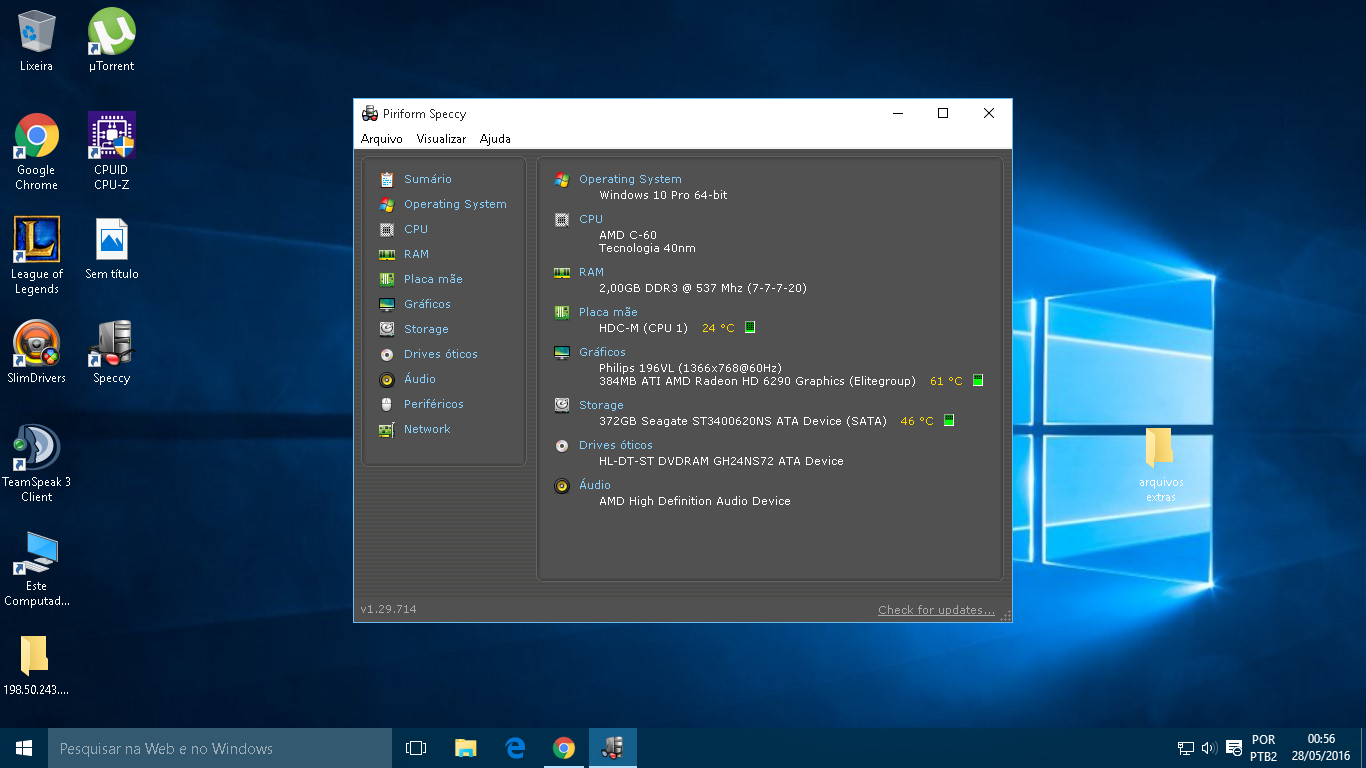Click the 'AMD High Definition Audio Device' text
Image resolution: width=1366 pixels, height=768 pixels.
695,501
